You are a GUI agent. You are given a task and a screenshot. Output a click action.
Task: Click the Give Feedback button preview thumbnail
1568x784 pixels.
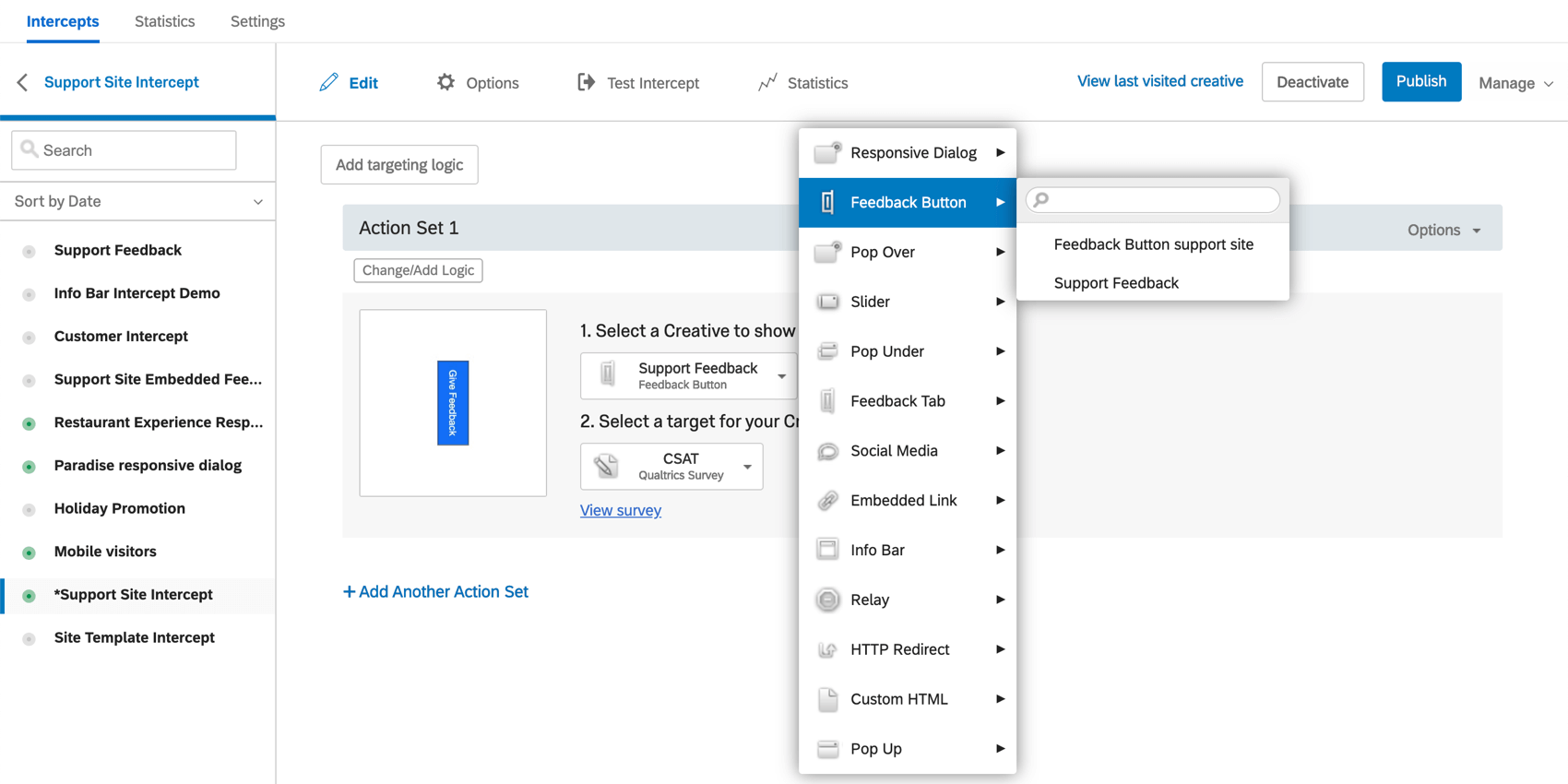click(453, 403)
